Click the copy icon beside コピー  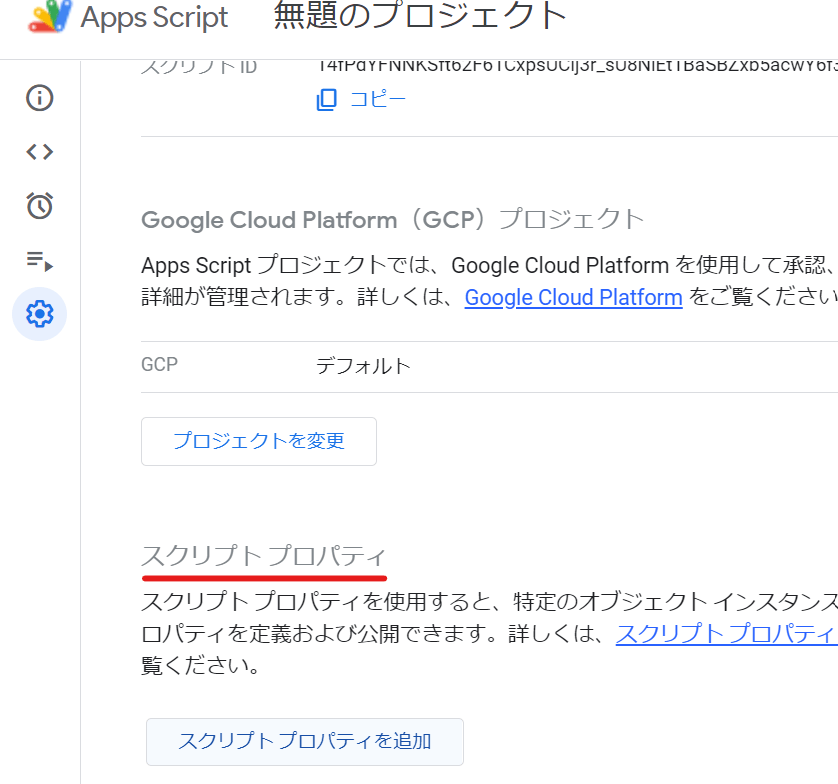[327, 99]
